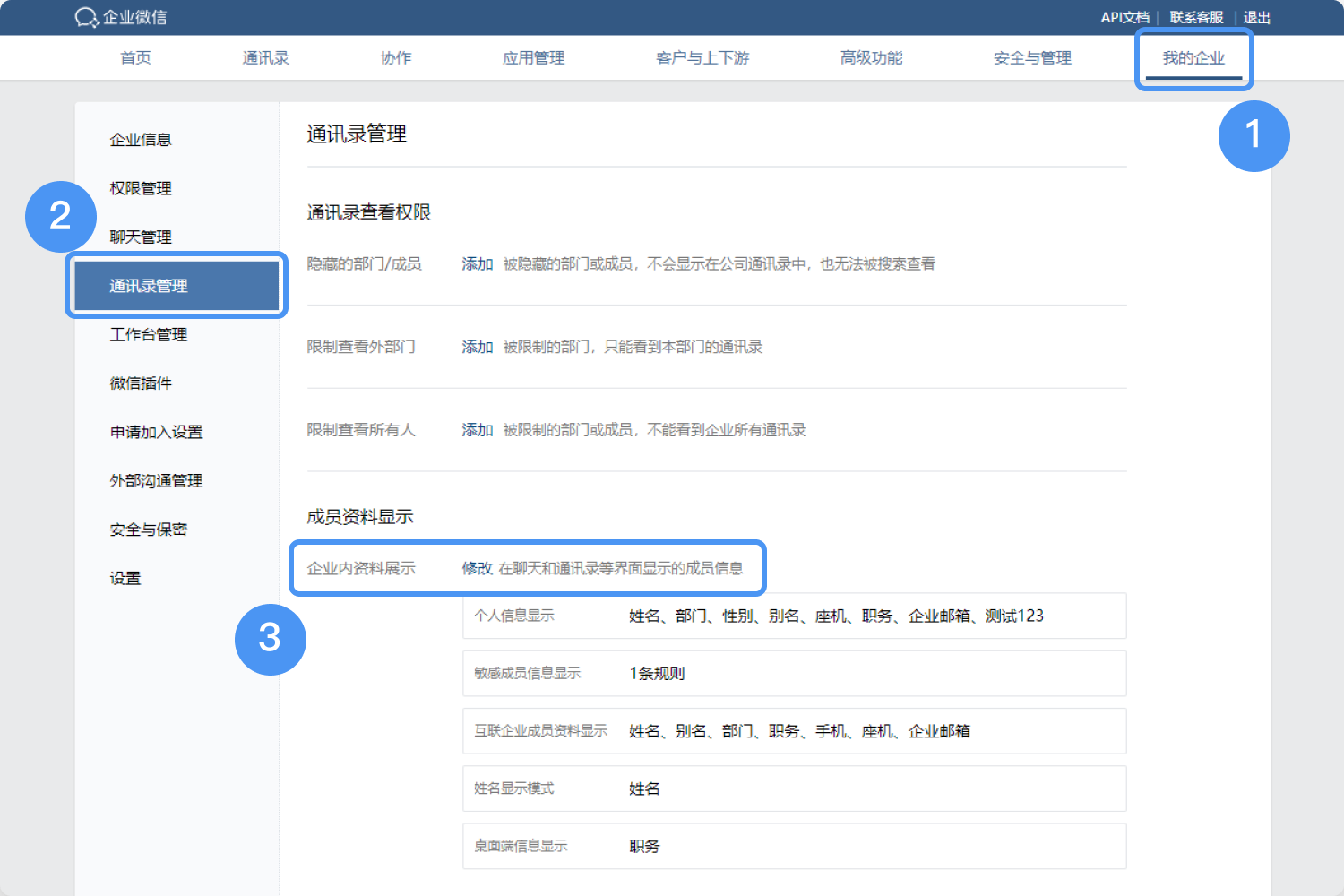Open 设置 in the sidebar

[125, 579]
